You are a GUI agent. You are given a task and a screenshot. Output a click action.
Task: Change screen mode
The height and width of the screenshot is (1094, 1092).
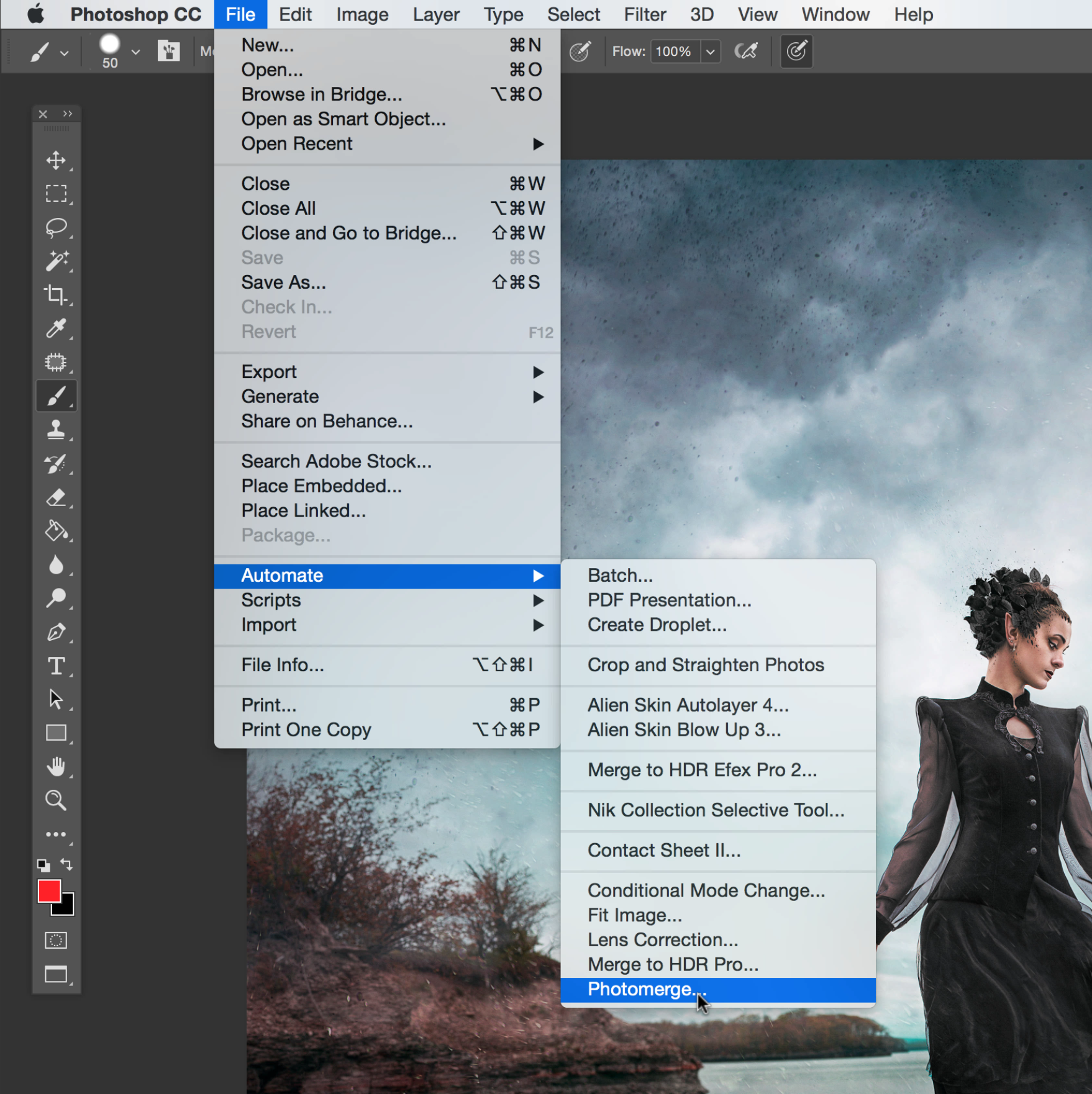click(x=56, y=974)
